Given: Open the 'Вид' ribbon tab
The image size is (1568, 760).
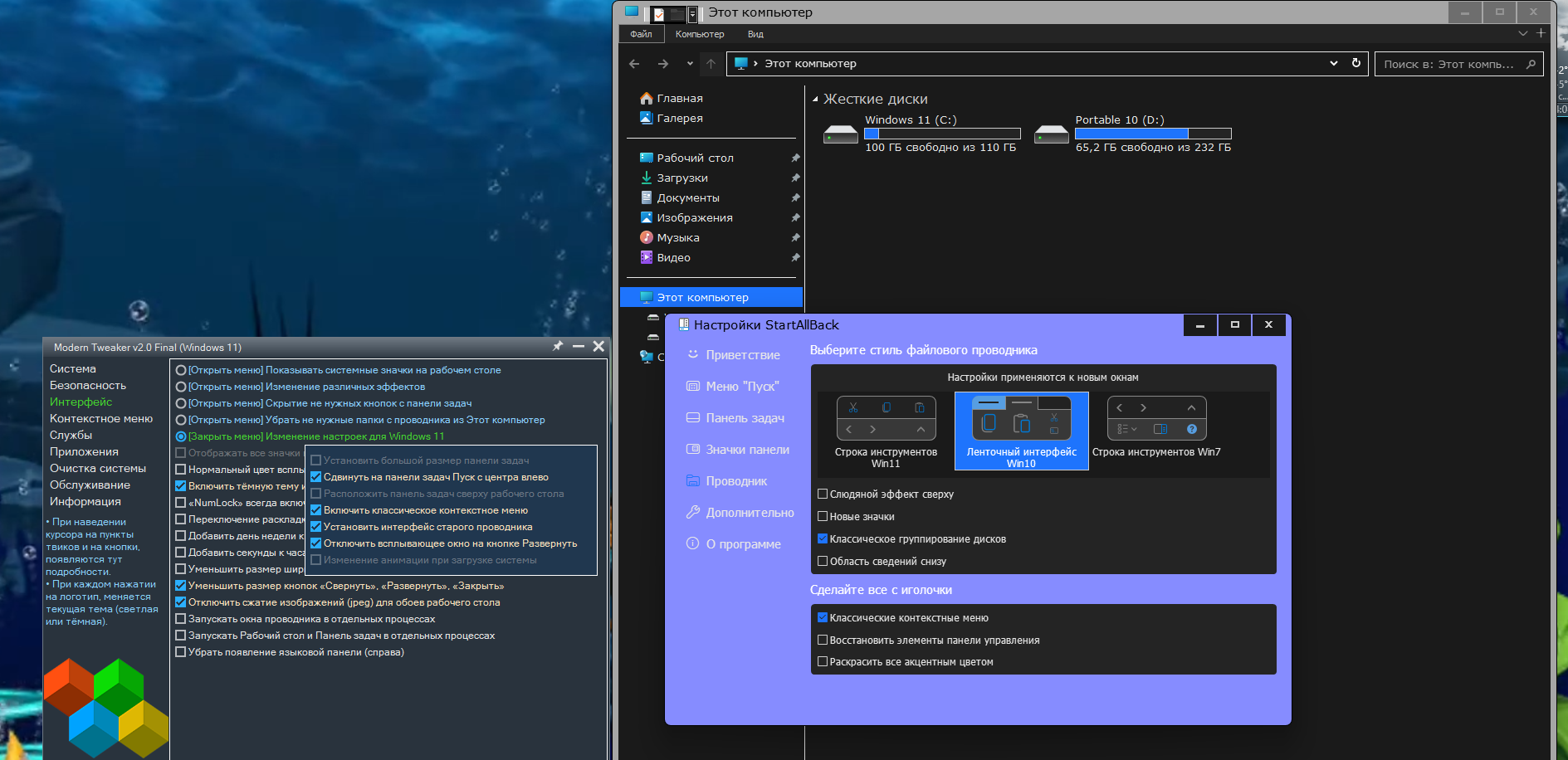Looking at the screenshot, I should click(x=755, y=34).
